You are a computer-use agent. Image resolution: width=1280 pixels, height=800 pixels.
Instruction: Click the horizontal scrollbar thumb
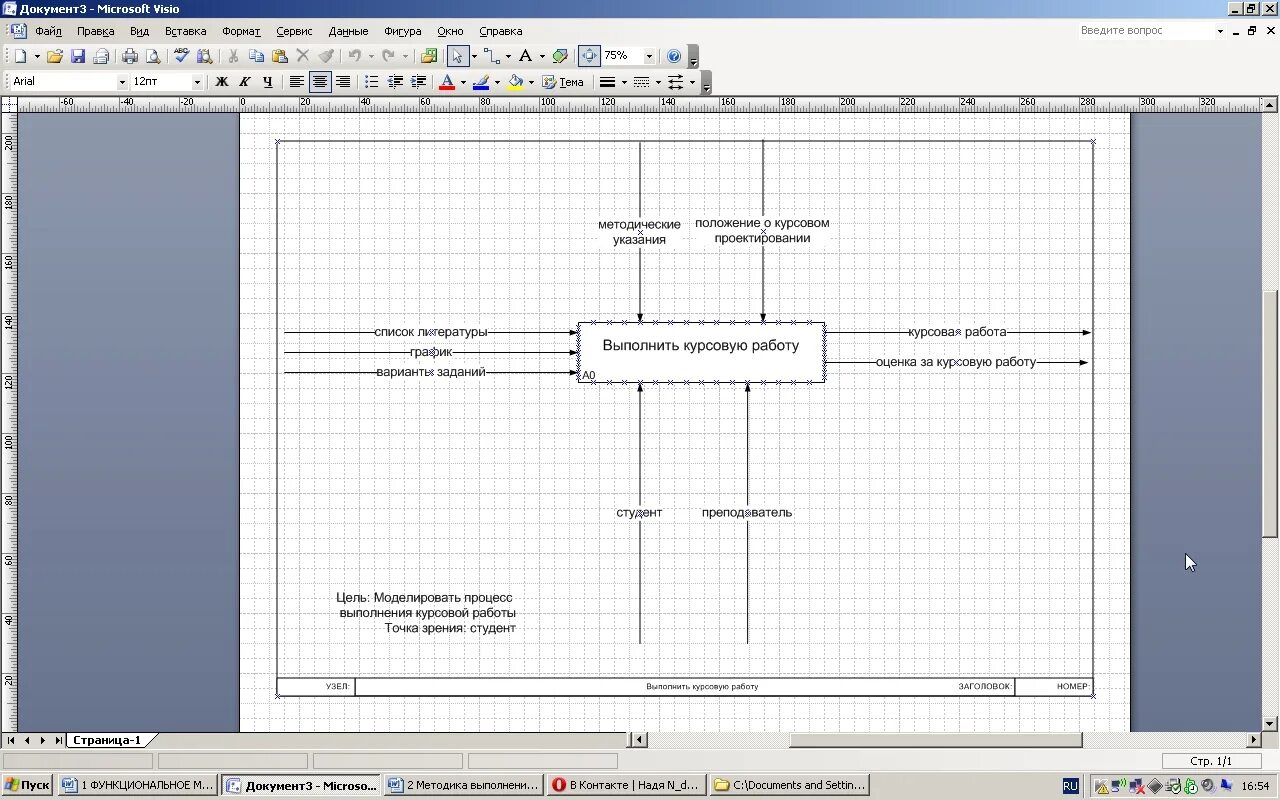[935, 740]
